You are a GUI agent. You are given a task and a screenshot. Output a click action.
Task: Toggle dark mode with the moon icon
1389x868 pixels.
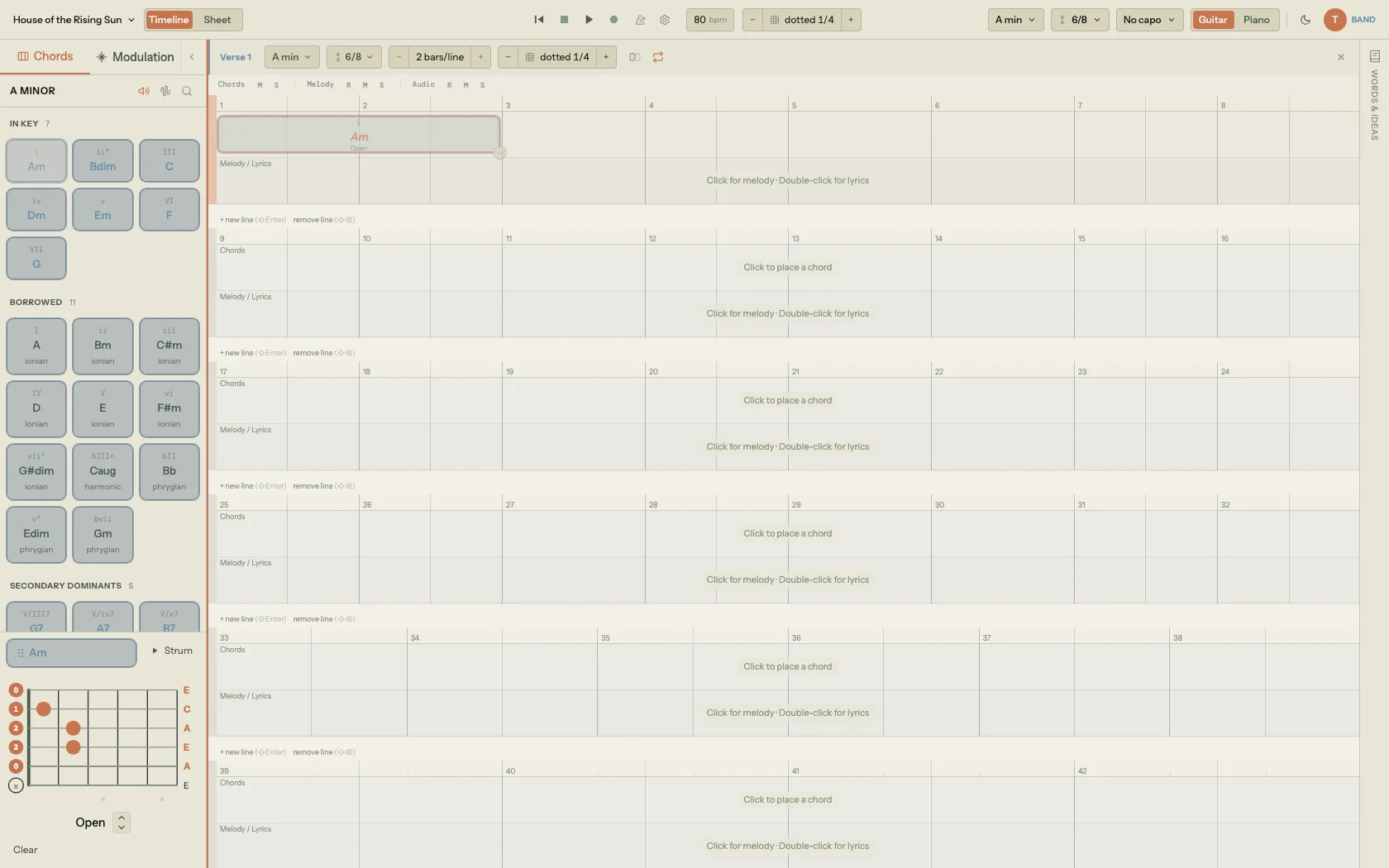point(1305,19)
